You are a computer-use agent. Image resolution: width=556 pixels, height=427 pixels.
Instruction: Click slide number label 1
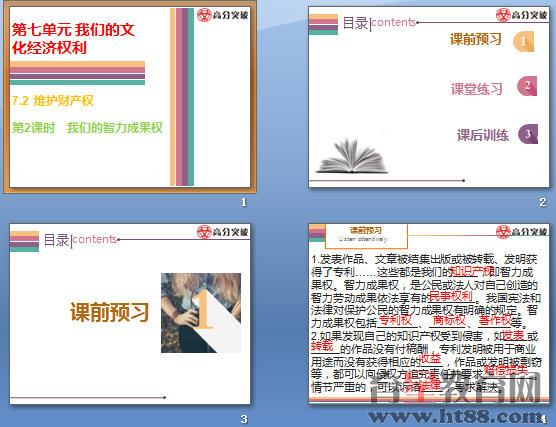(x=244, y=202)
